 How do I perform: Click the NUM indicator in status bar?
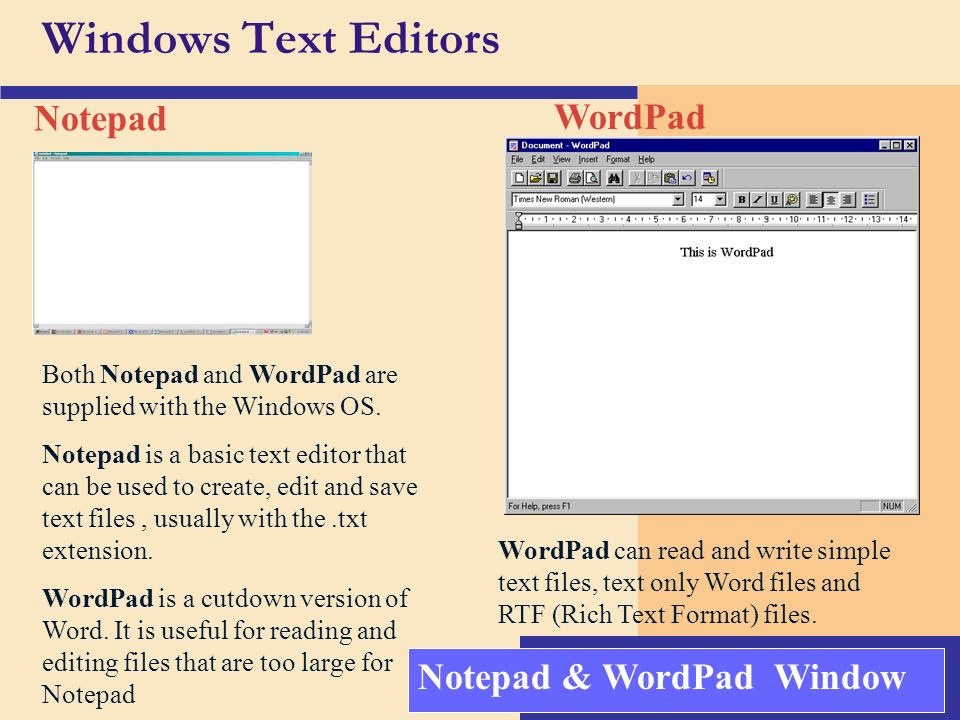[891, 506]
